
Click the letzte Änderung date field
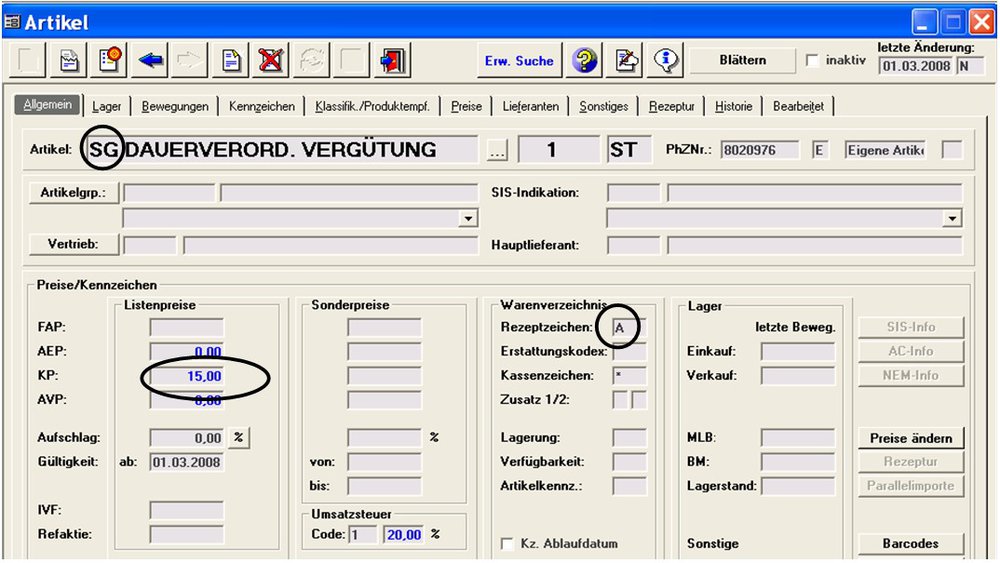pos(916,66)
